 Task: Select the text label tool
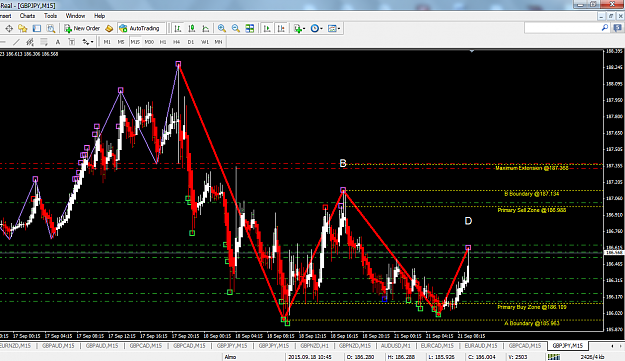72,42
